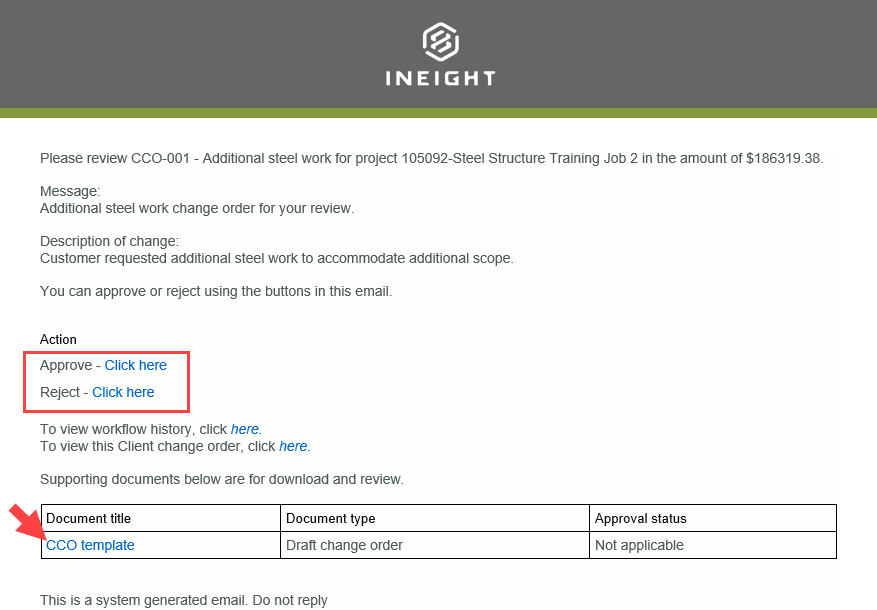This screenshot has width=877, height=610.
Task: Open the workflow history link
Action: [x=245, y=429]
